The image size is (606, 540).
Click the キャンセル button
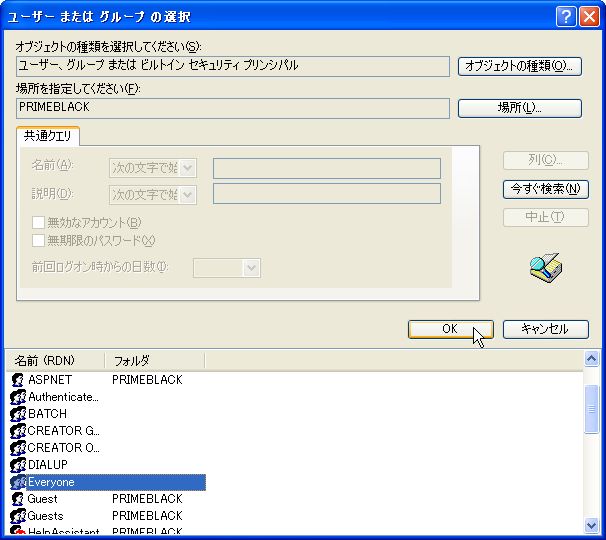coord(546,329)
